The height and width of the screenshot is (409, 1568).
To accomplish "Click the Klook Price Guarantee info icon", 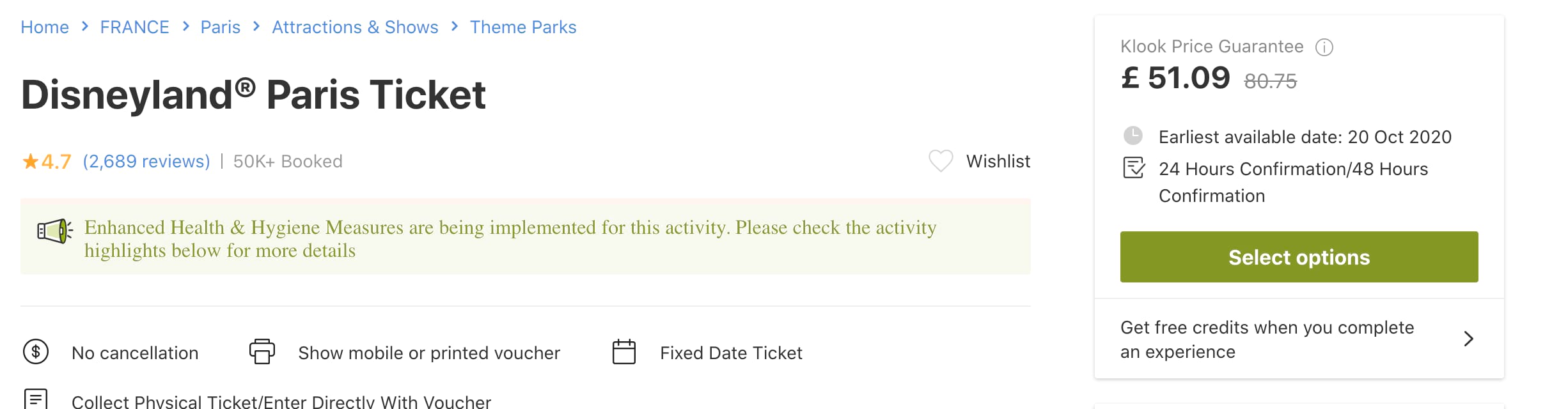I will (x=1324, y=47).
